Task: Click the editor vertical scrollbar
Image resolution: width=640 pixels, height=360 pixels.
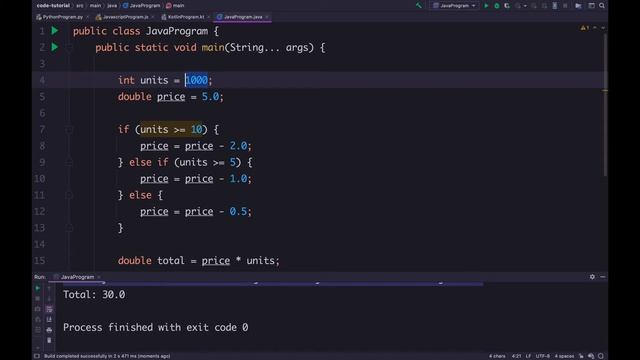Action: point(605,105)
